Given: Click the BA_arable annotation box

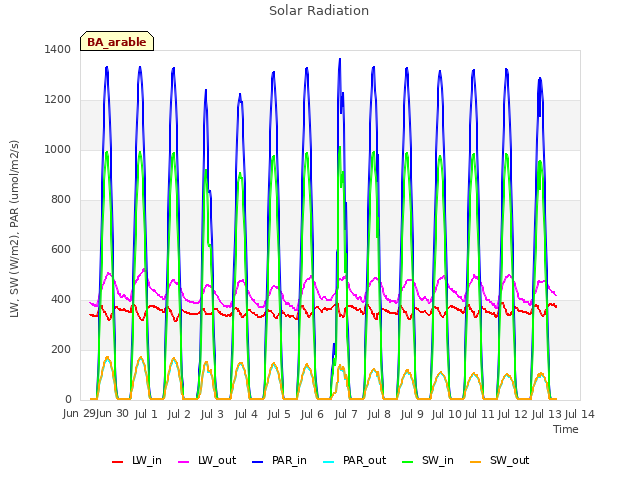Looking at the screenshot, I should click(x=117, y=41).
